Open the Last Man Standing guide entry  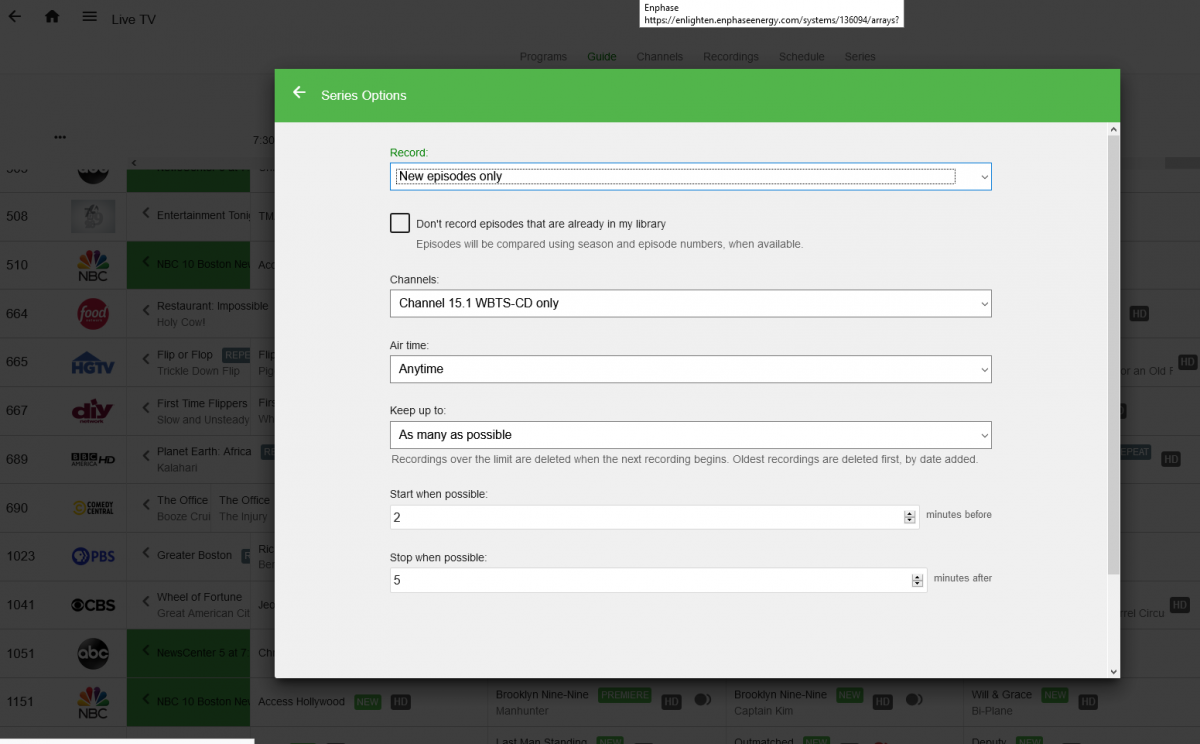click(608, 738)
